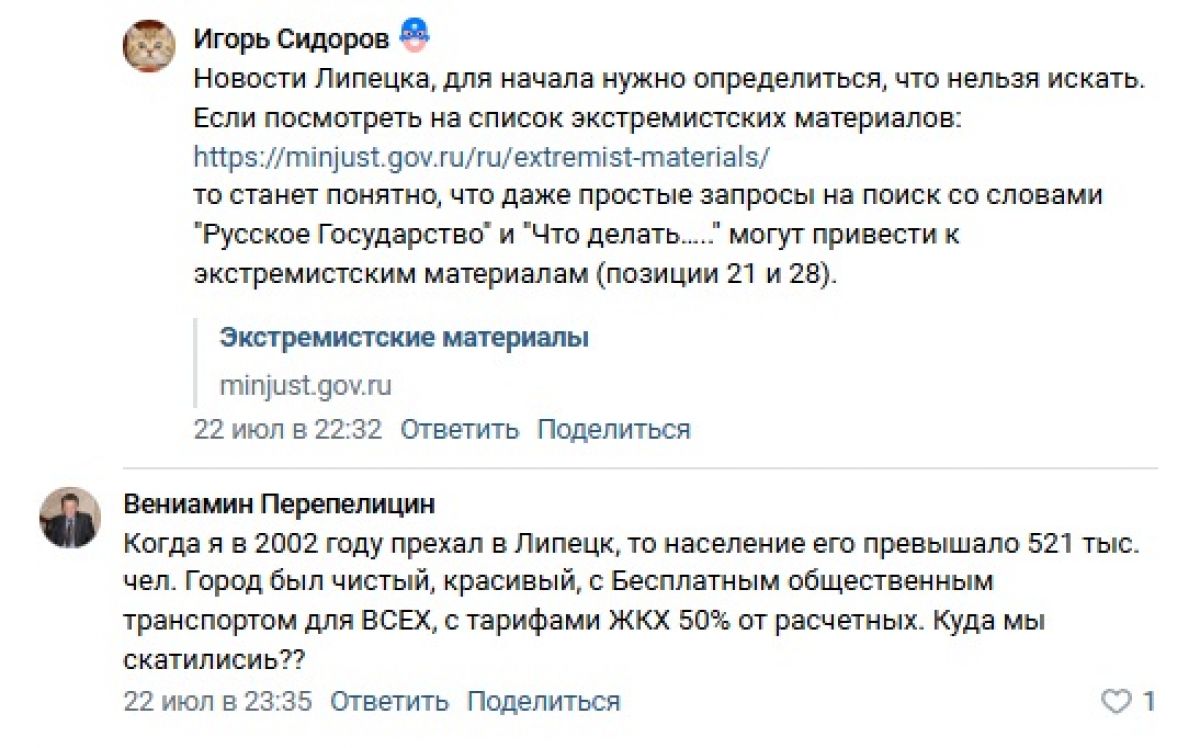Open the Экстремистские материалы preview title

404,337
